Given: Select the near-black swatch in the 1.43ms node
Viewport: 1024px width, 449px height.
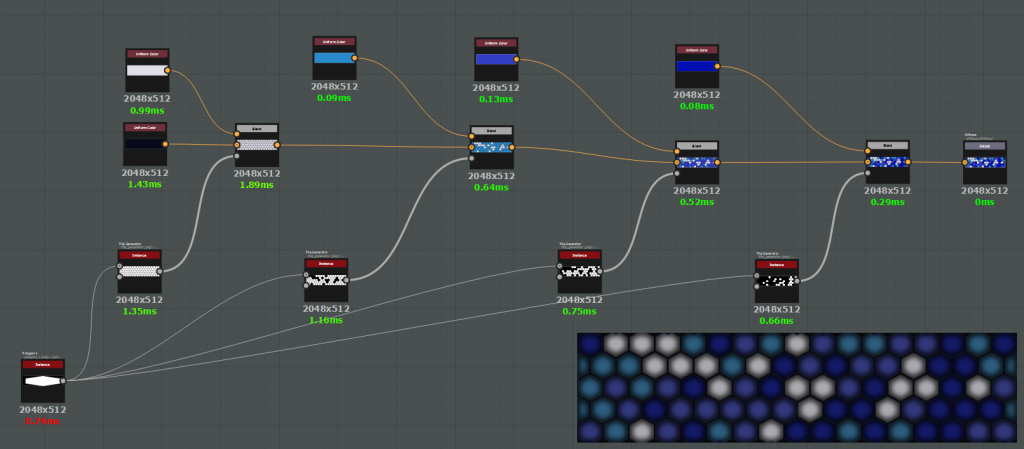Looking at the screenshot, I should (145, 144).
